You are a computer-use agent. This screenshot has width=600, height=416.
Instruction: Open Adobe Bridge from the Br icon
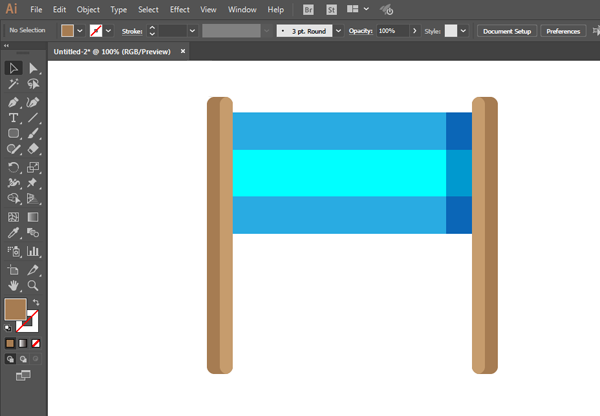tap(308, 9)
